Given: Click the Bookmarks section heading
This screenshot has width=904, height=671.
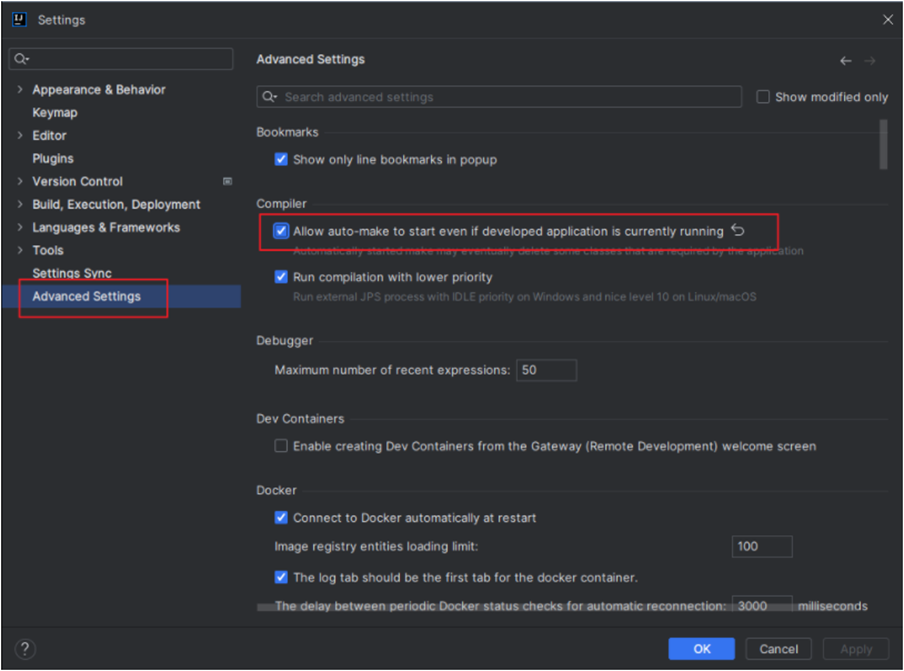Looking at the screenshot, I should click(x=287, y=132).
